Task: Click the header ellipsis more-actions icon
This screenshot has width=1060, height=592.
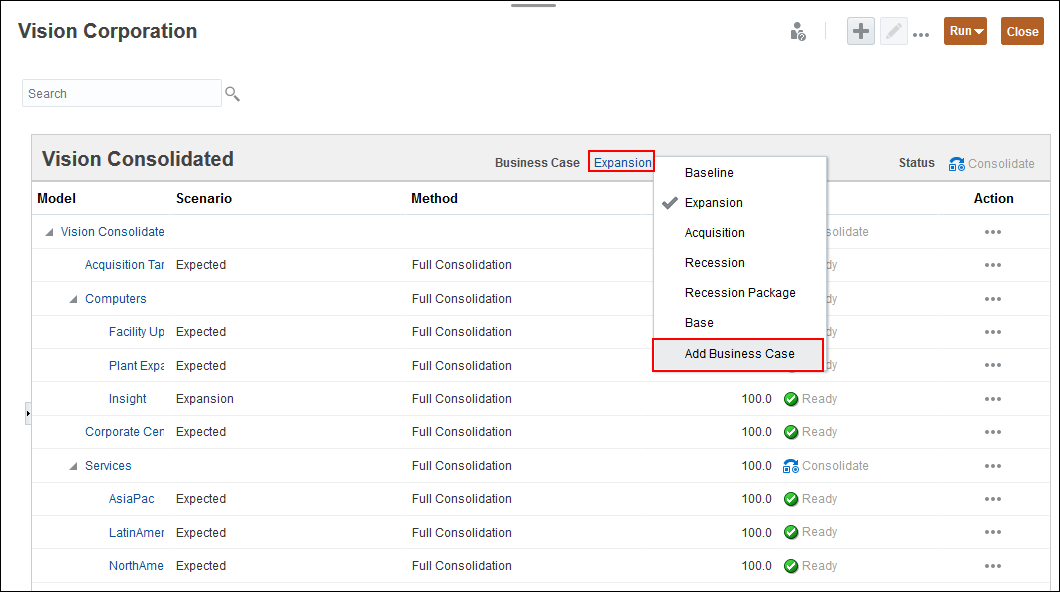Action: click(x=921, y=34)
